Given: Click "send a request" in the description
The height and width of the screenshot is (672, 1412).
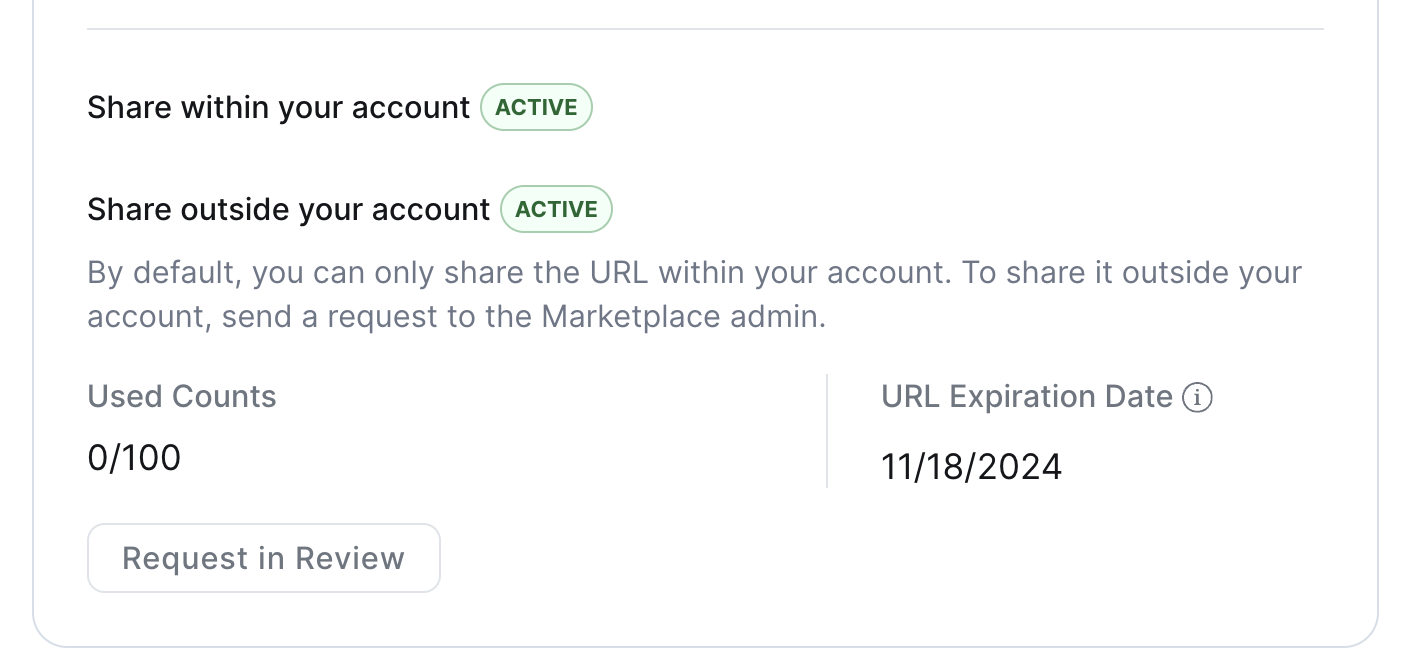Looking at the screenshot, I should [x=328, y=317].
